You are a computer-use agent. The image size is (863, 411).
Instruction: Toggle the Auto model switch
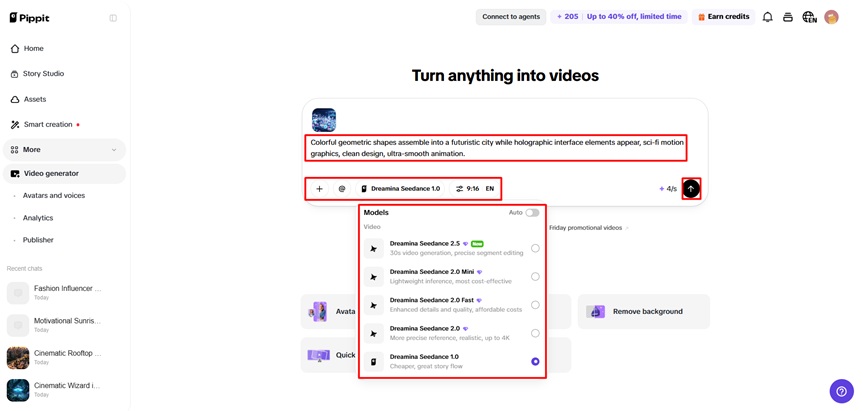pyautogui.click(x=532, y=212)
